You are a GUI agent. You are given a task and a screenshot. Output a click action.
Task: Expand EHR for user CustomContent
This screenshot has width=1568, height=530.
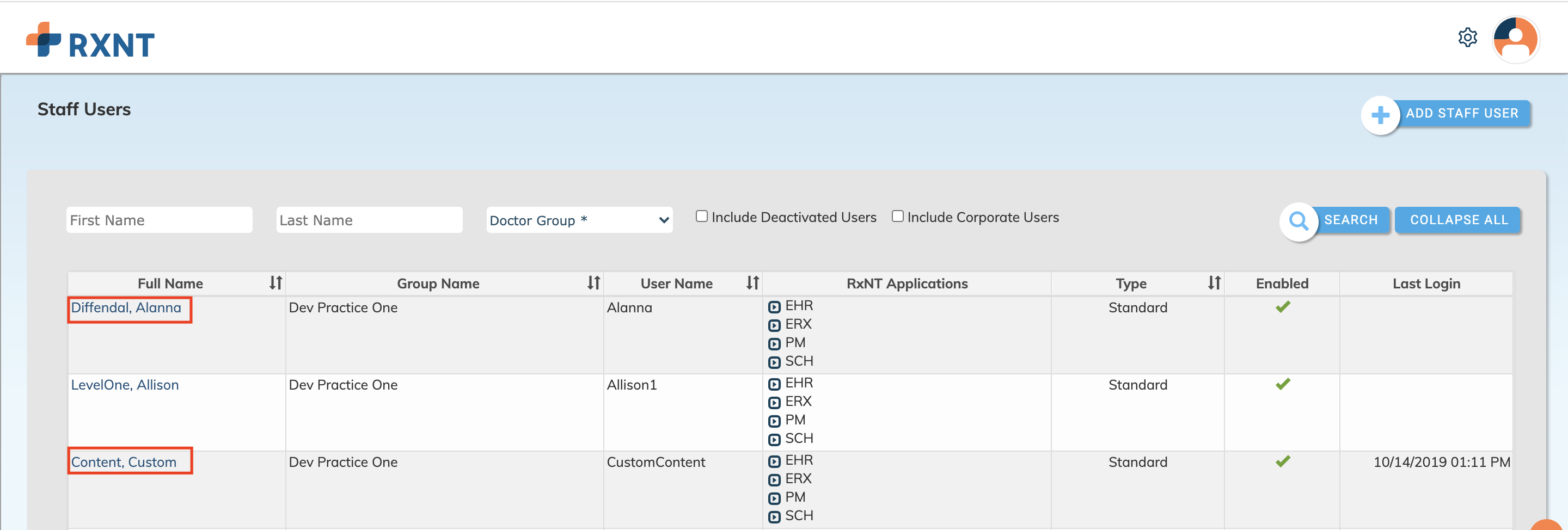coord(774,462)
